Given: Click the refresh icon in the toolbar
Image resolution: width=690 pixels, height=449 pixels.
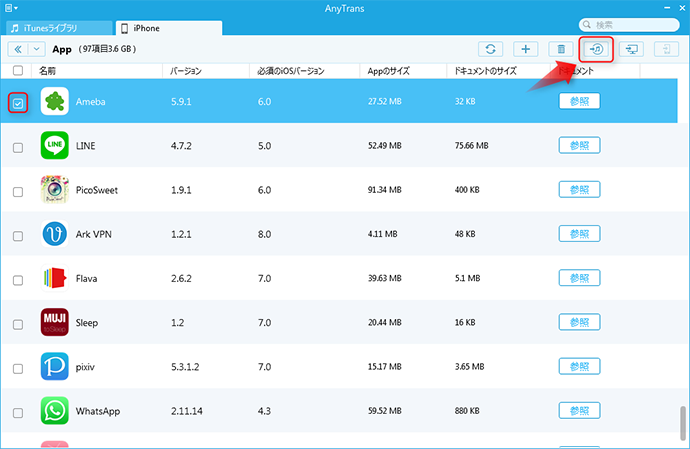Looking at the screenshot, I should coord(490,49).
